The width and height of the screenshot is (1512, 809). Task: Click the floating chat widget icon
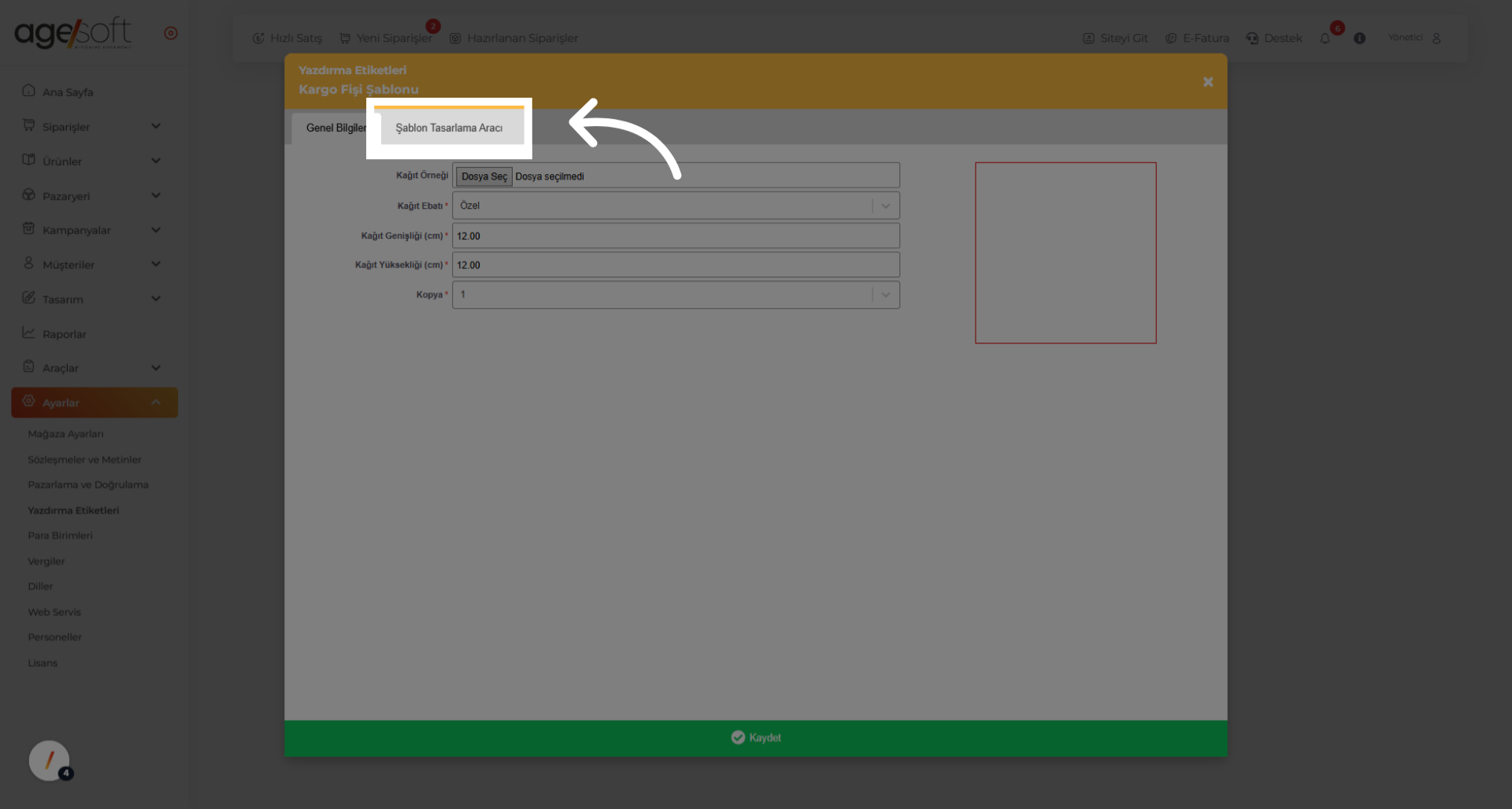tap(49, 760)
